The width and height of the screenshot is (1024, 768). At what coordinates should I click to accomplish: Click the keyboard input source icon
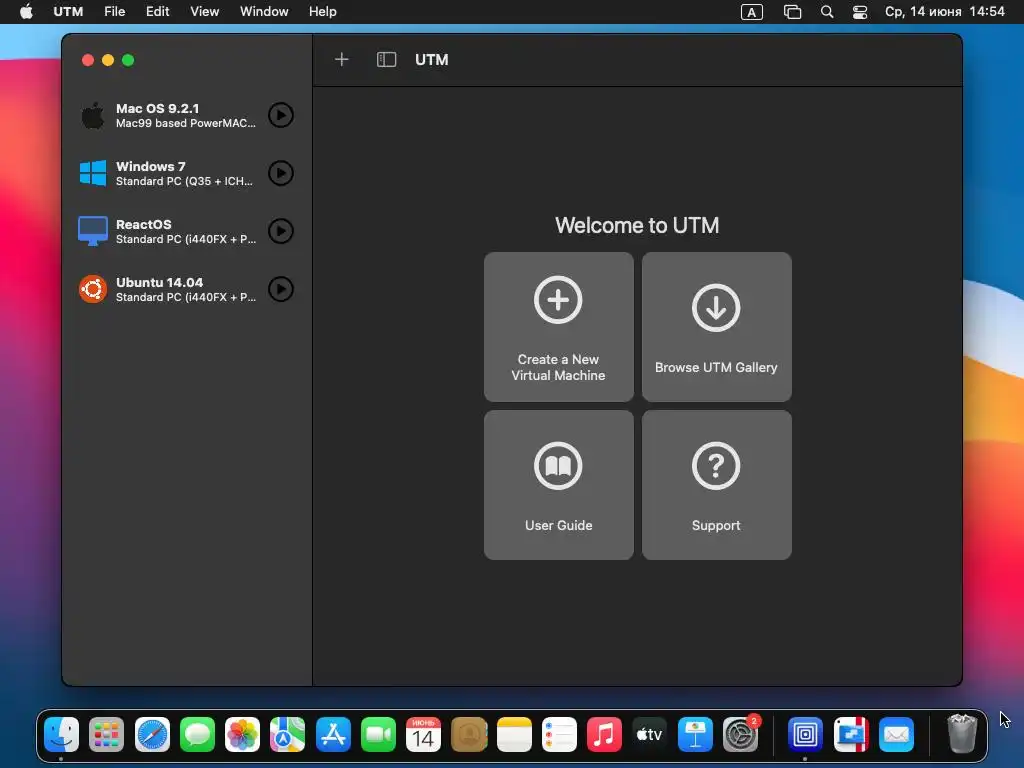(752, 12)
